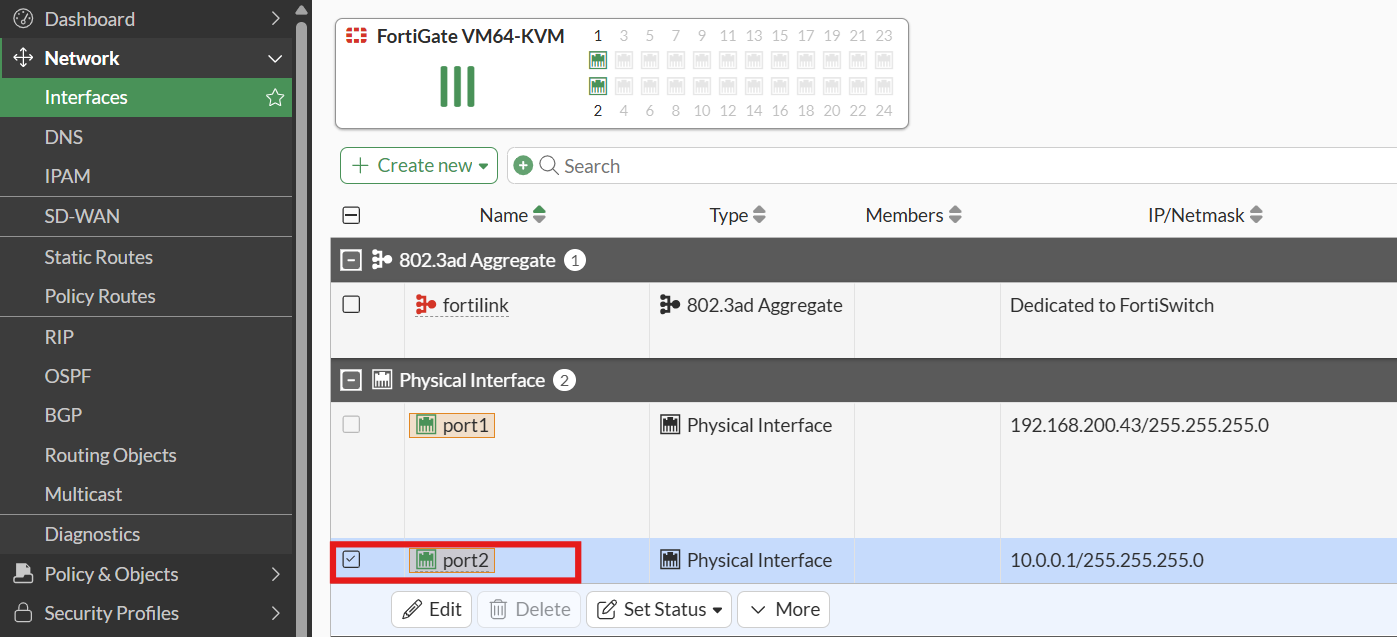Select port 2 on faceplate
Viewport: 1397px width, 637px height.
598,86
